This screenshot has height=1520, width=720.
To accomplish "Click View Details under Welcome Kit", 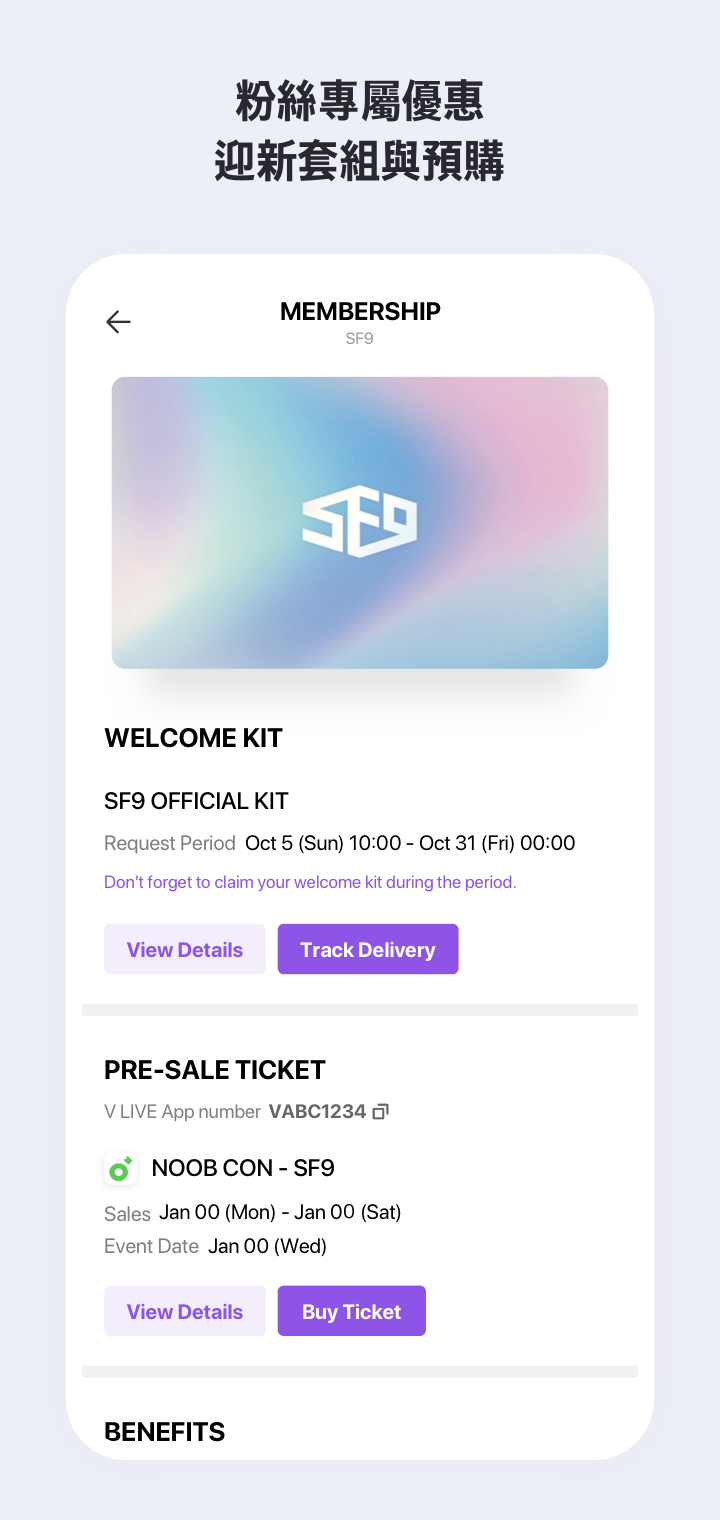I will pyautogui.click(x=185, y=949).
